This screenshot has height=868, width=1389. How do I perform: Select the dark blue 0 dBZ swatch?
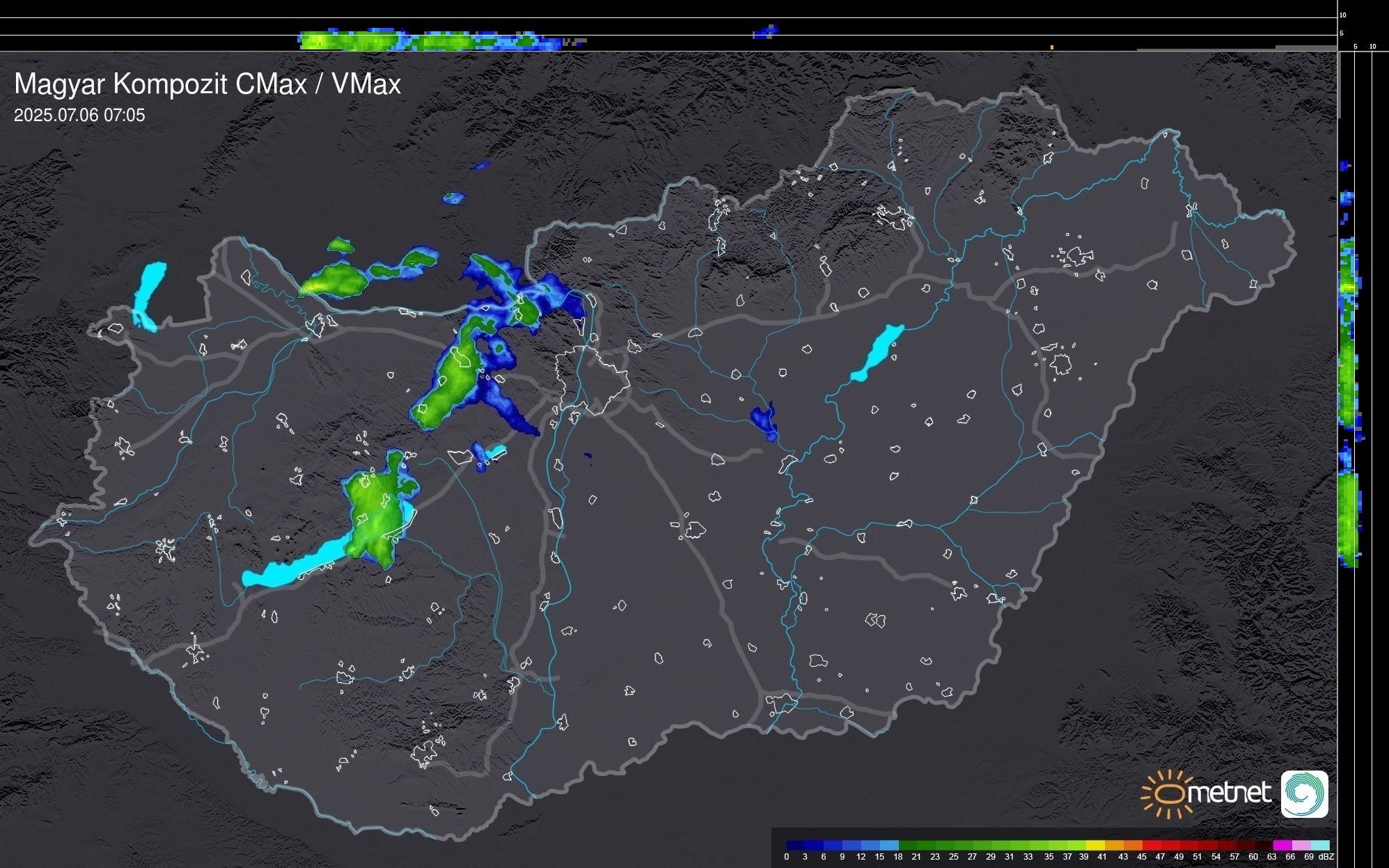tap(795, 845)
